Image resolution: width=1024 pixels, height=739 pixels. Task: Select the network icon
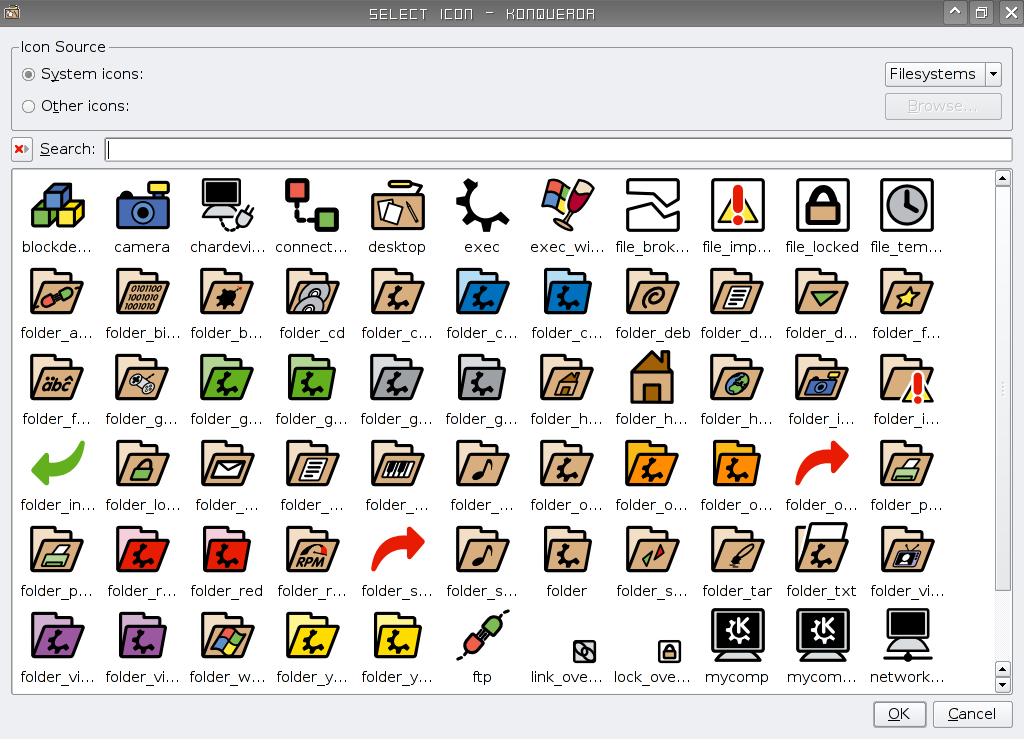pos(907,635)
